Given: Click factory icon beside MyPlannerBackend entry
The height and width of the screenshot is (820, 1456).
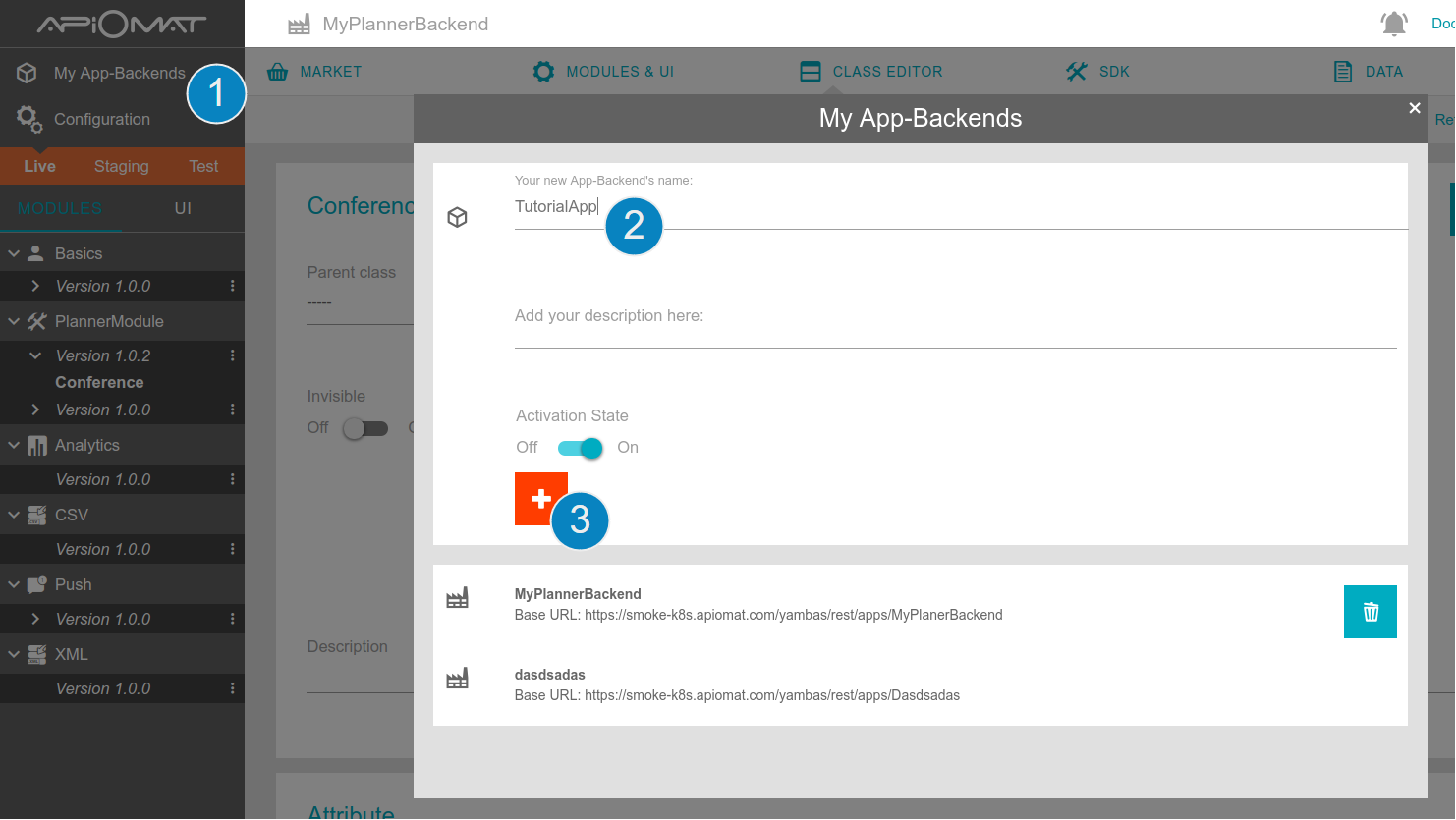Looking at the screenshot, I should pyautogui.click(x=458, y=598).
